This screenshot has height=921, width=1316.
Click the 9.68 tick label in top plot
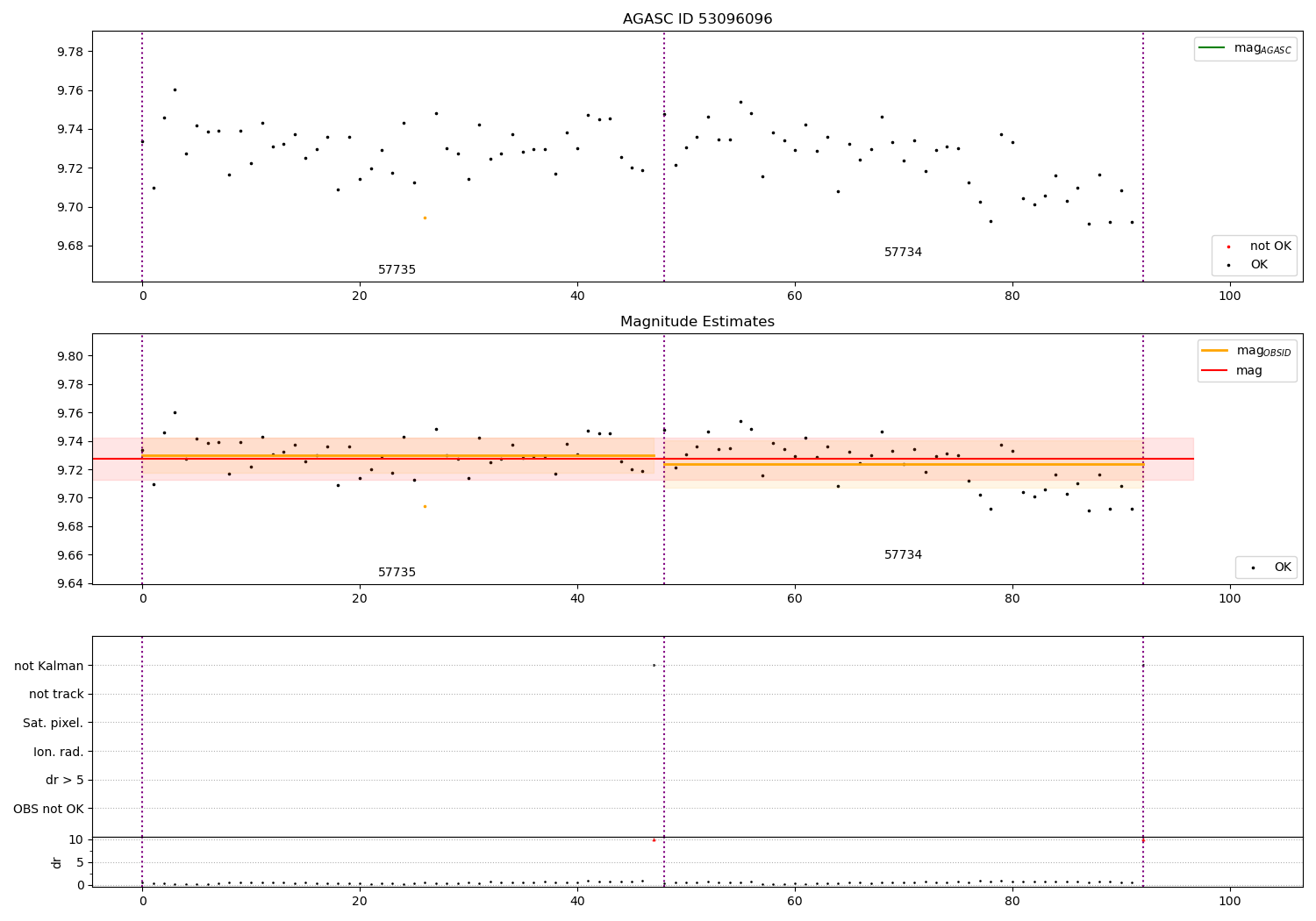click(x=70, y=246)
